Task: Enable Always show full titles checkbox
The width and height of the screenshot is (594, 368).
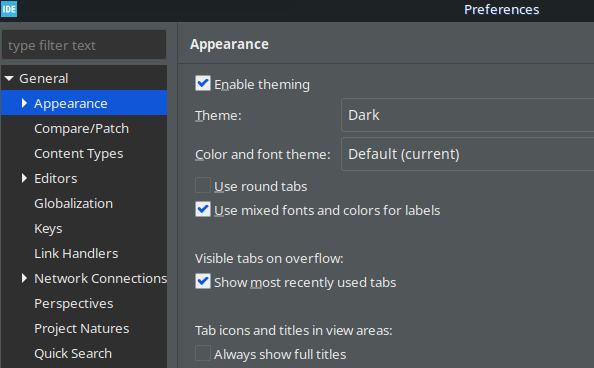Action: pyautogui.click(x=203, y=353)
